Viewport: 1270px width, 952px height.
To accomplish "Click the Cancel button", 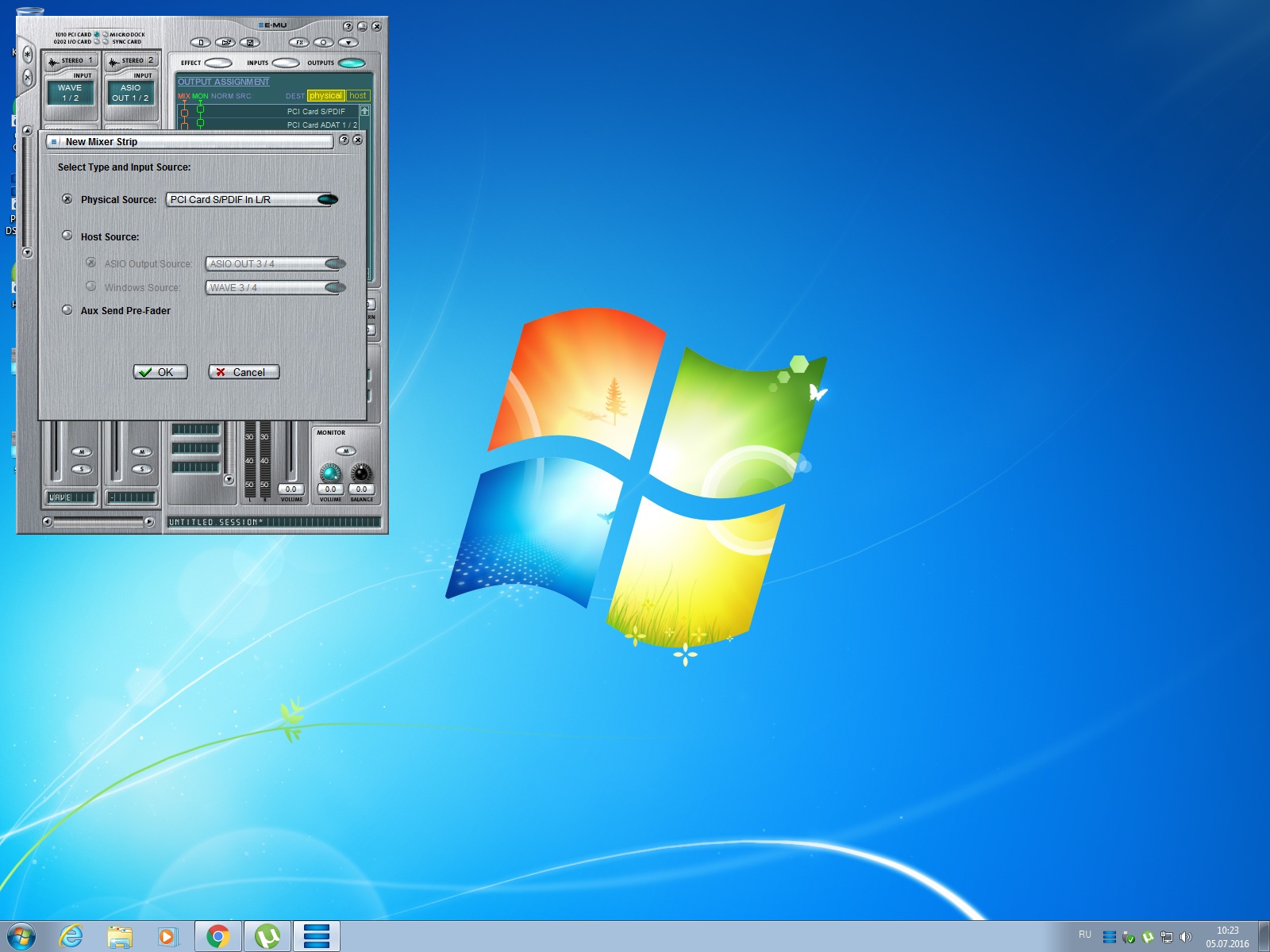I will coord(244,372).
